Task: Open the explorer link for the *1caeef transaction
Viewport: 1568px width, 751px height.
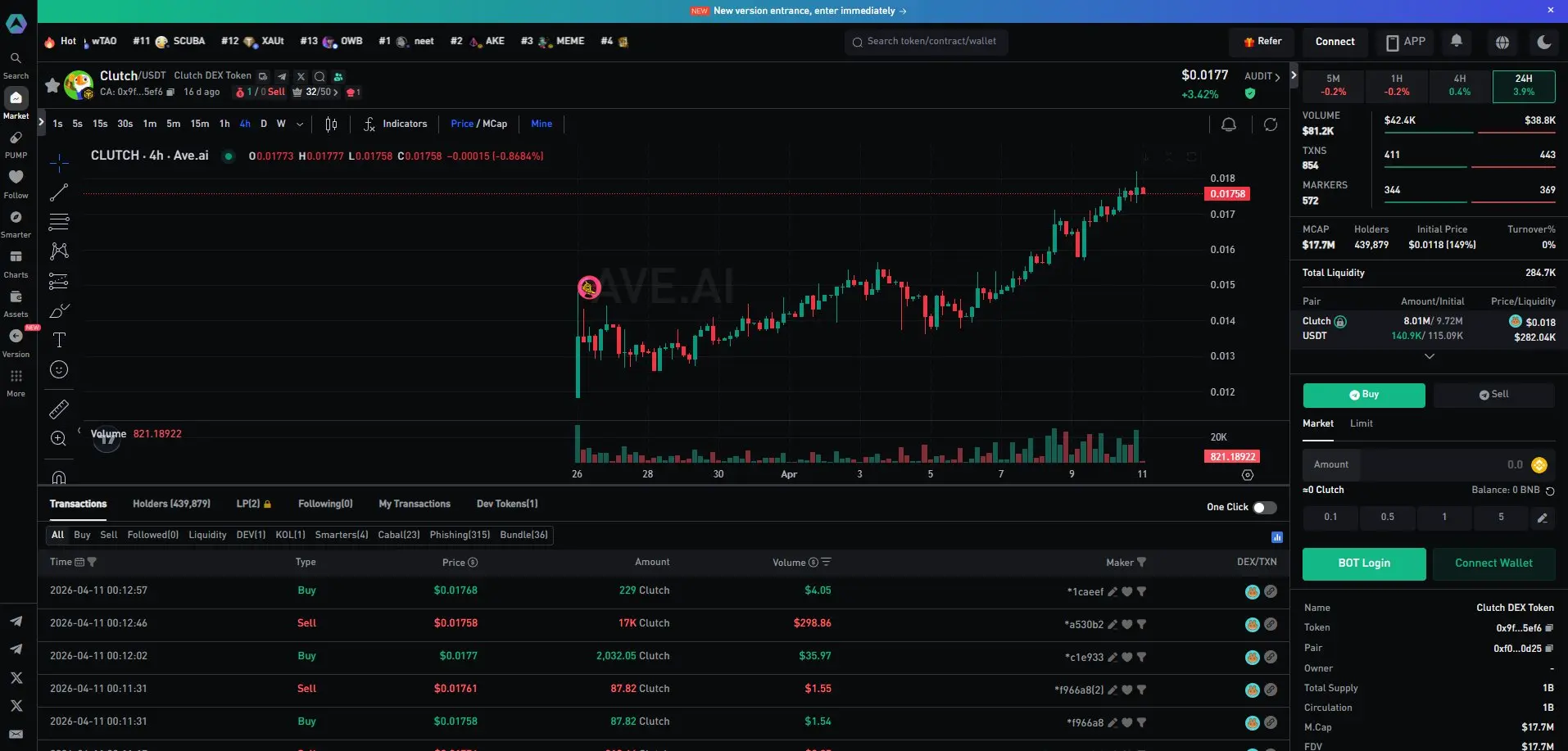Action: [x=1271, y=591]
